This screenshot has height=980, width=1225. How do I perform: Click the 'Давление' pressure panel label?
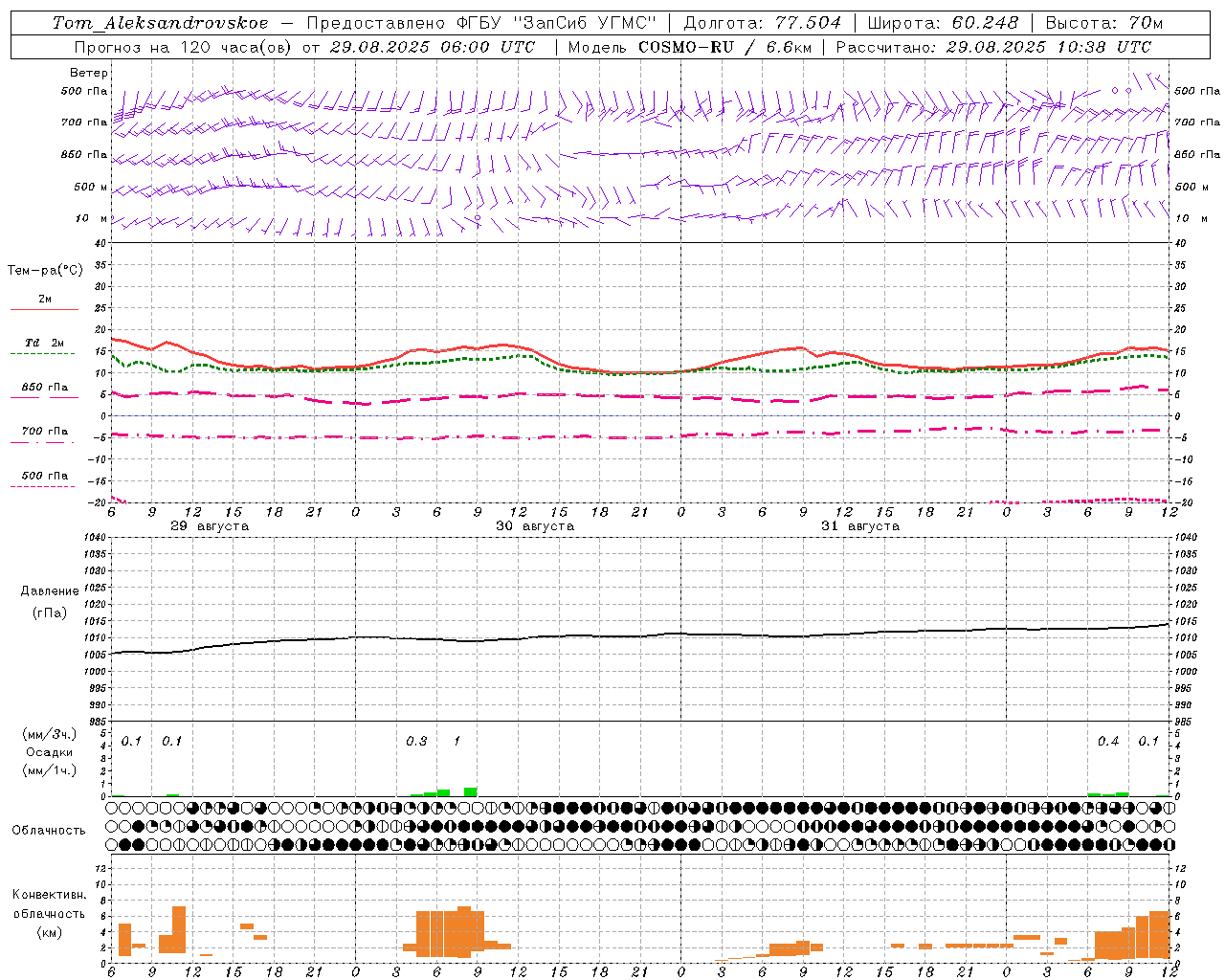point(50,591)
